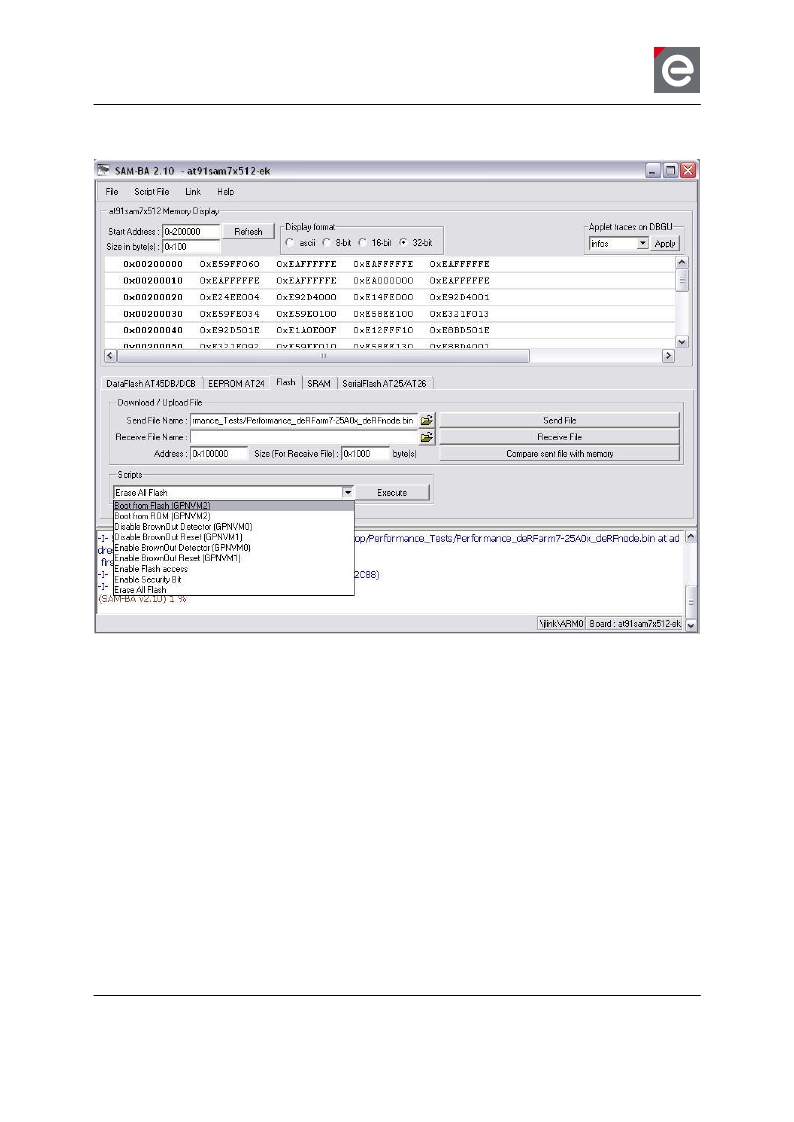The image size is (794, 1122).
Task: Click the Size in byte(s) field
Action: [x=192, y=247]
